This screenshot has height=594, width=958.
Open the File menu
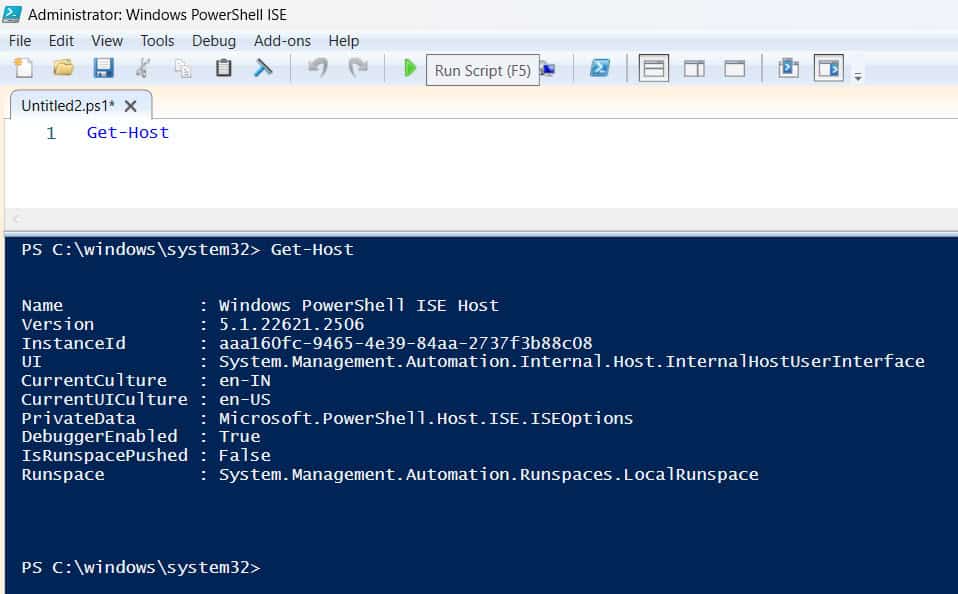(x=20, y=41)
